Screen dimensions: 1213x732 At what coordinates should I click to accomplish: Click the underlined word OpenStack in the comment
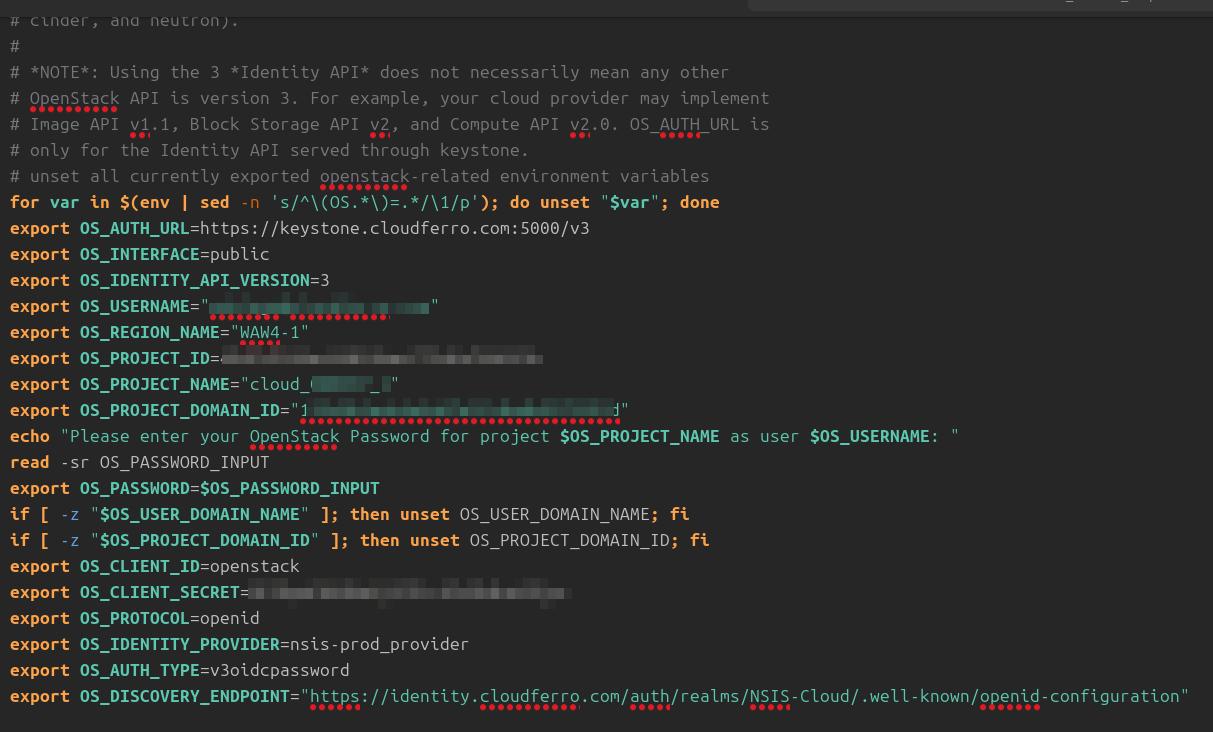click(74, 98)
